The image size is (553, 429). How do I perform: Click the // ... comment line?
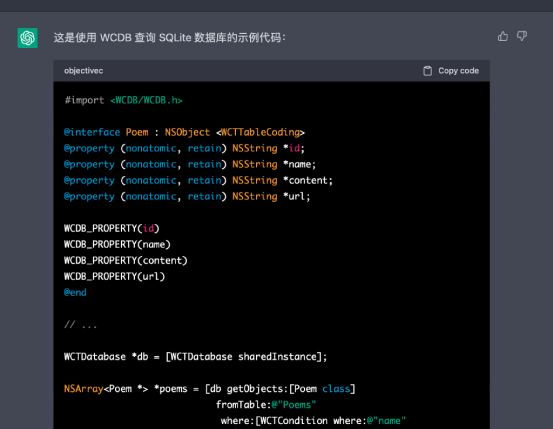tap(80, 325)
